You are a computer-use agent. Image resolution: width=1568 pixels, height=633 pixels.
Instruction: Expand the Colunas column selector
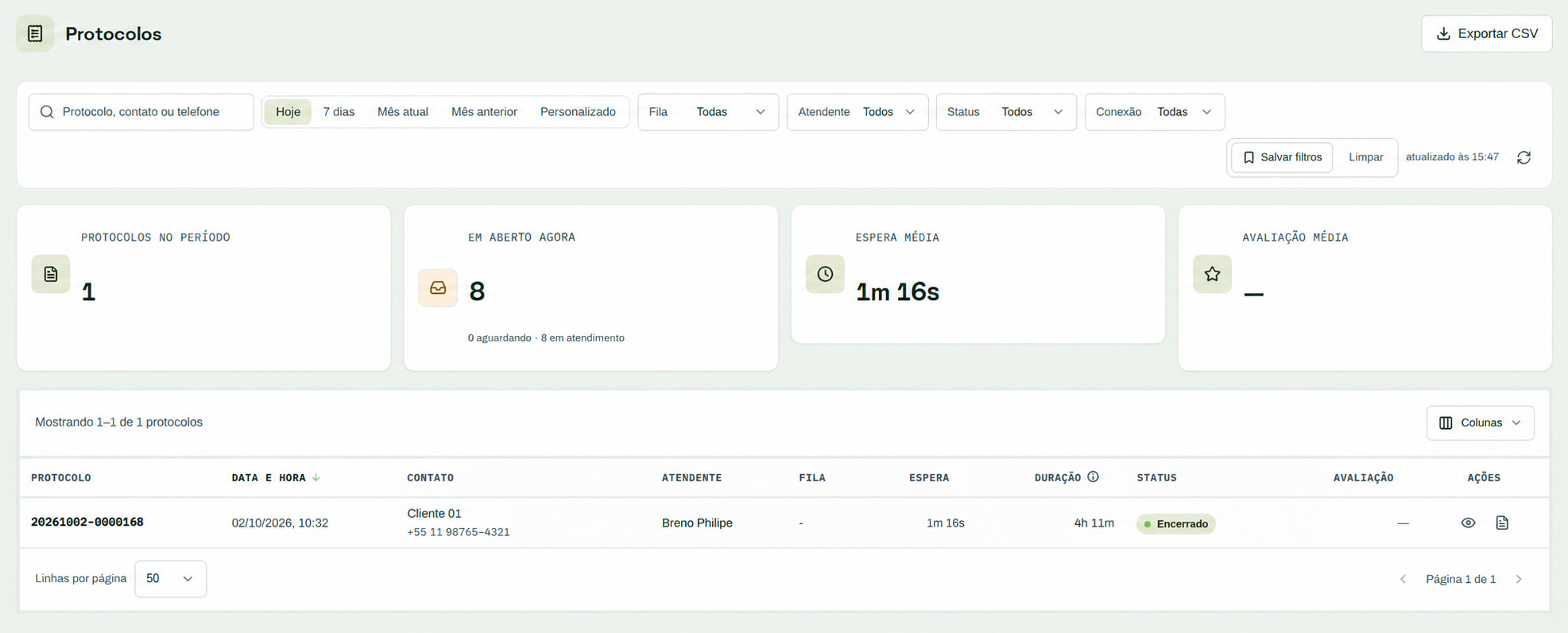1480,423
